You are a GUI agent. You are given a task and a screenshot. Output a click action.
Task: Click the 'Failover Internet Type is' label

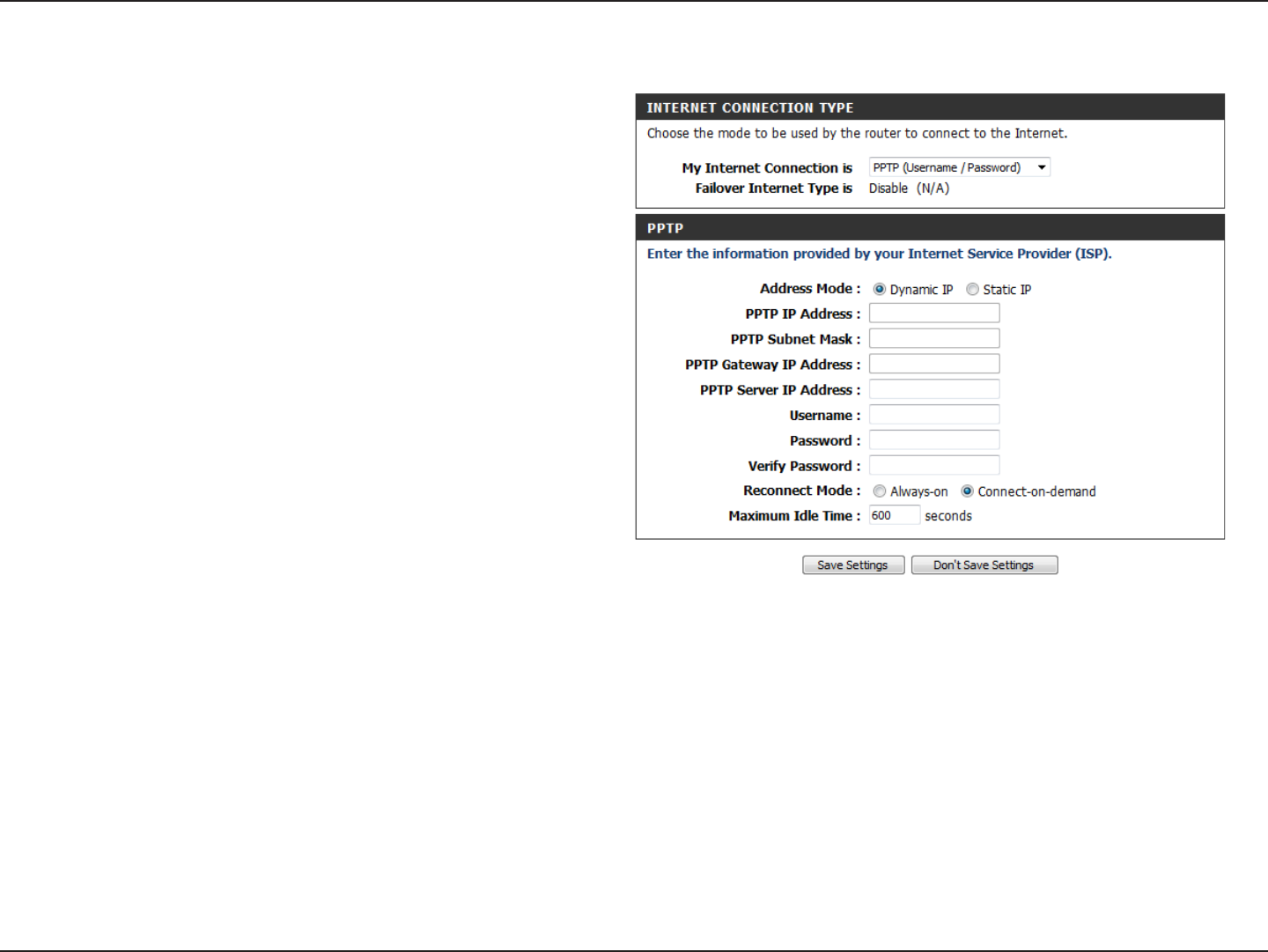774,188
